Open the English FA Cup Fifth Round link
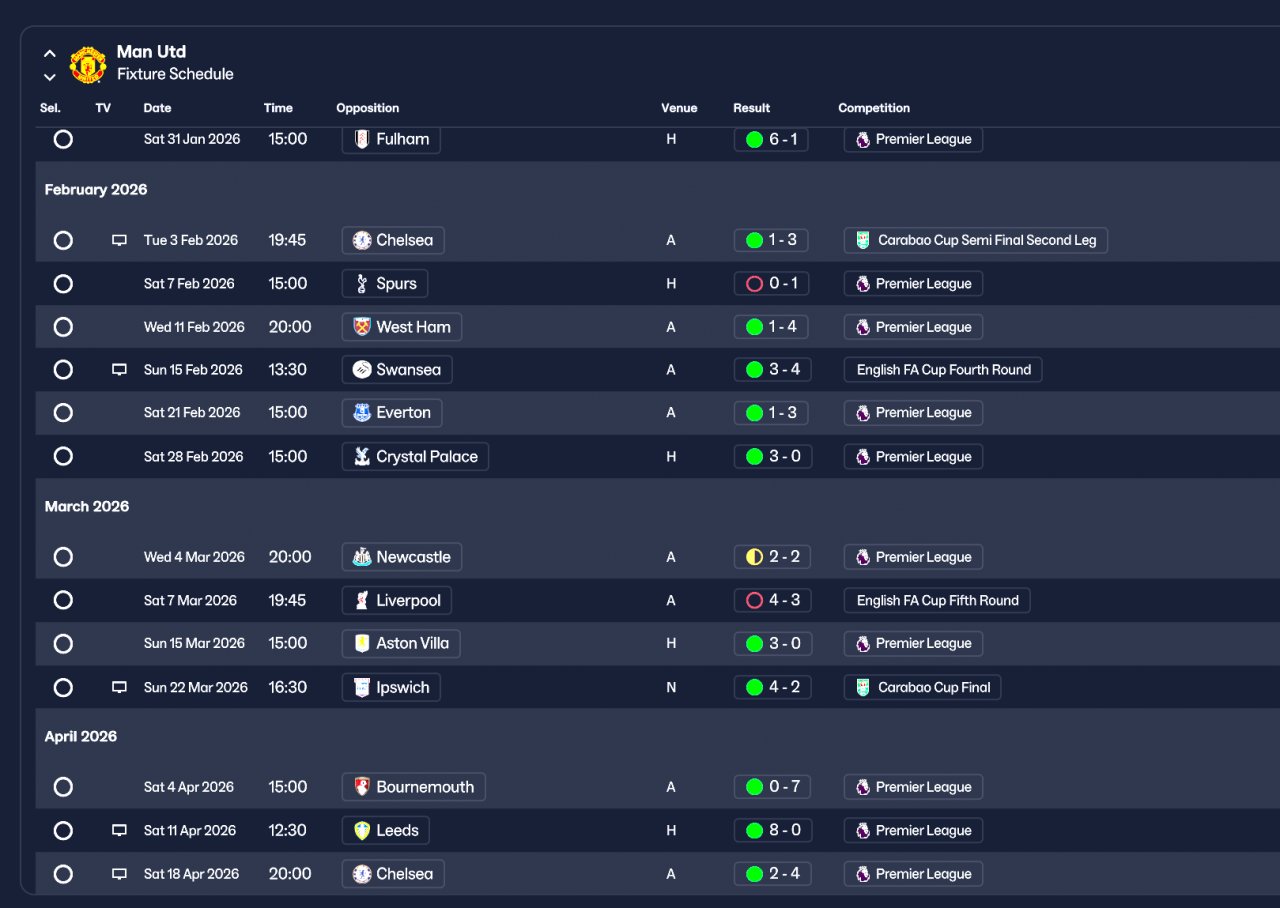 (x=937, y=600)
